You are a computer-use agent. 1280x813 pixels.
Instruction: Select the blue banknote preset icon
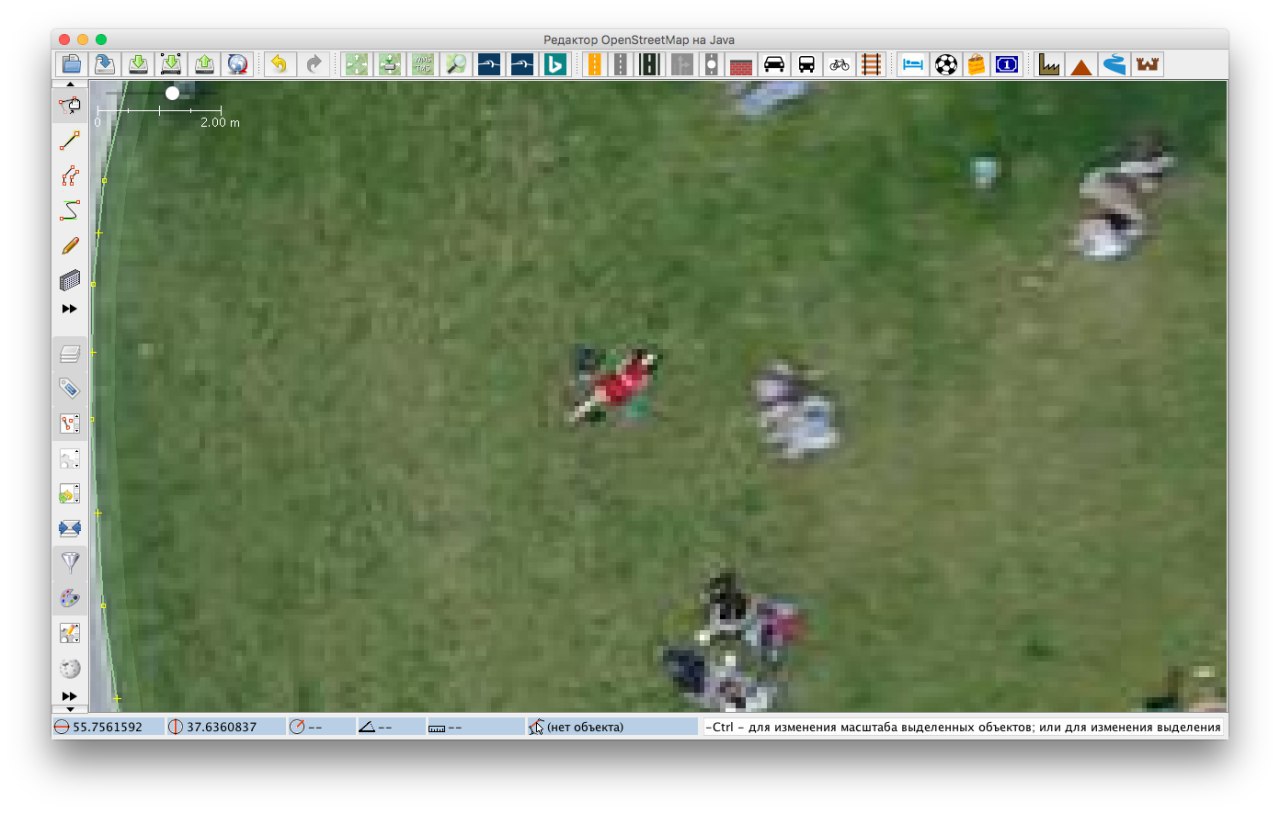coord(1007,64)
